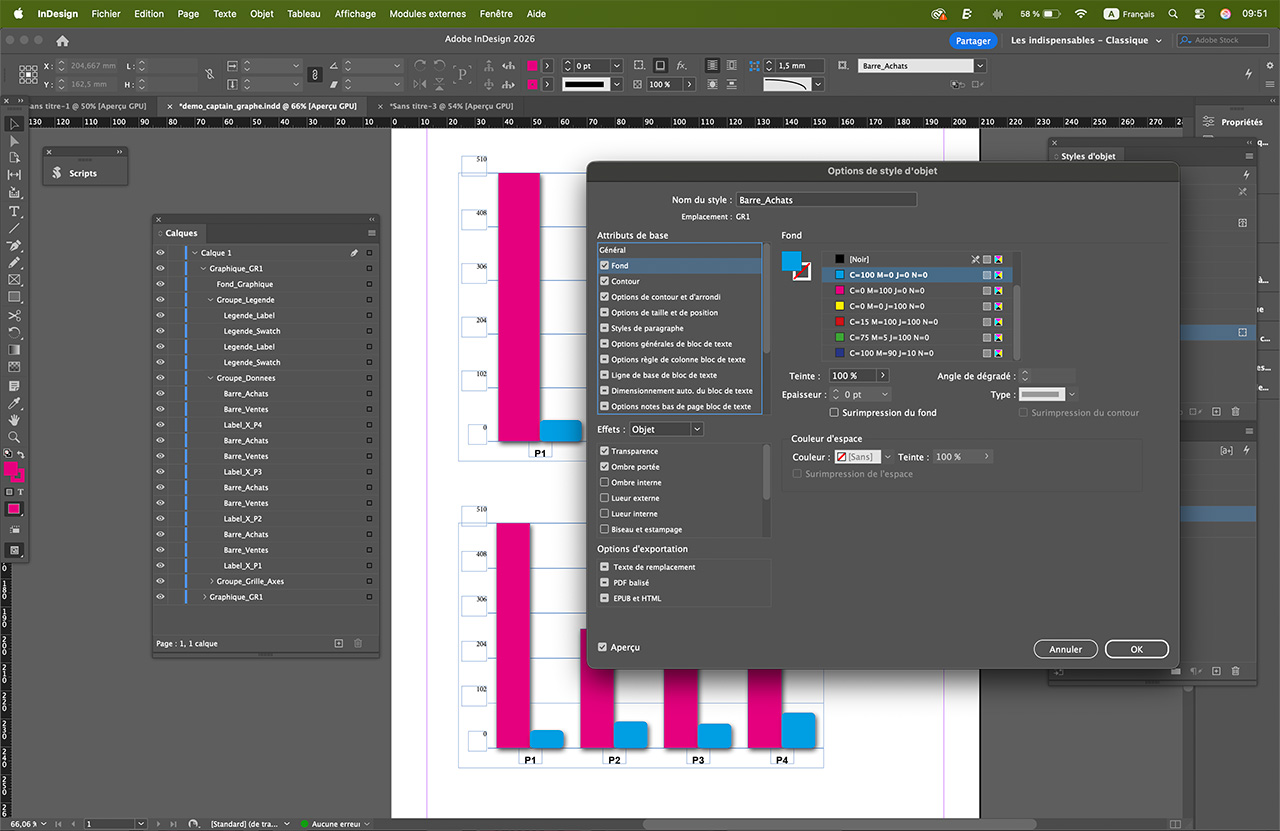
Task: Select the Eyedropper tool
Action: (15, 403)
